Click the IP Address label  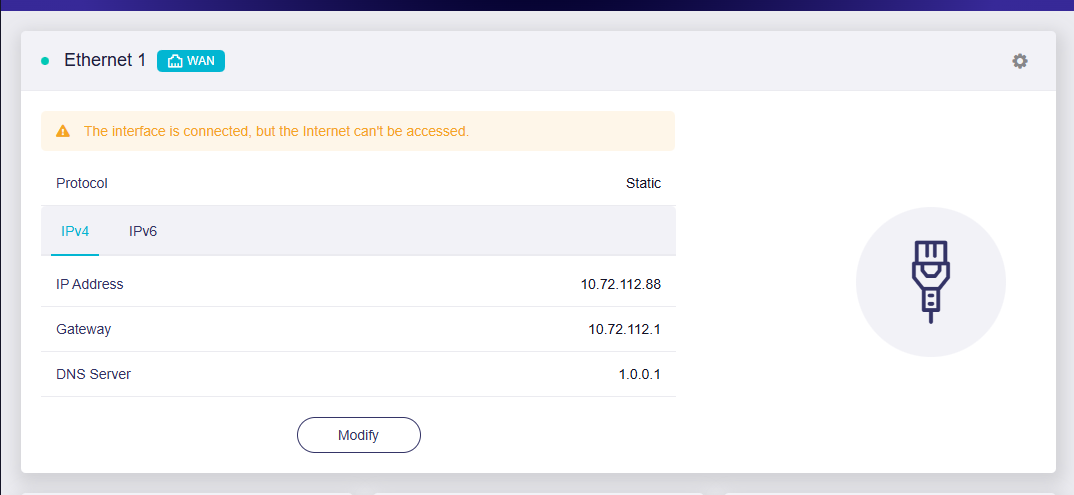[x=90, y=284]
